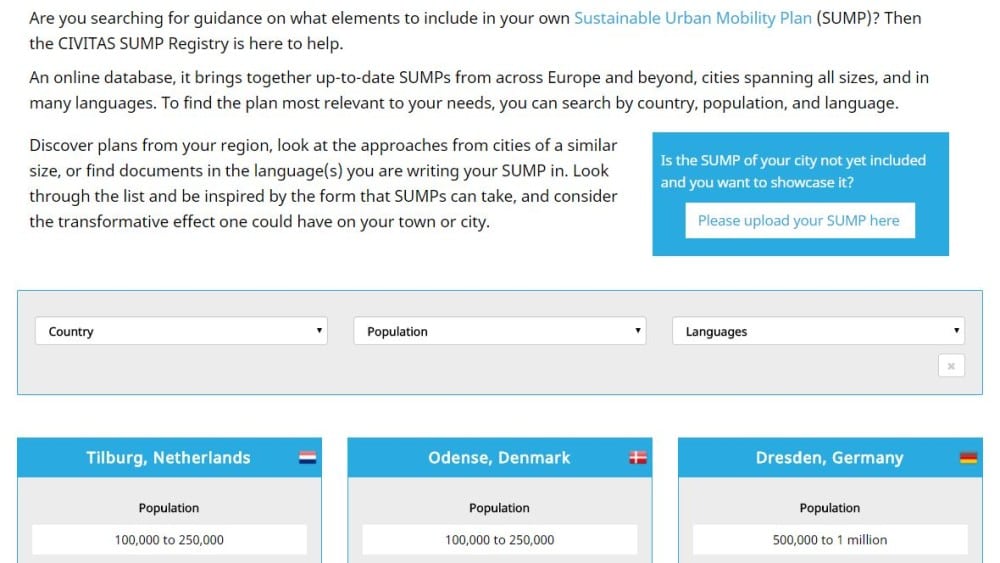
Task: Clear filters with the x button
Action: (951, 366)
